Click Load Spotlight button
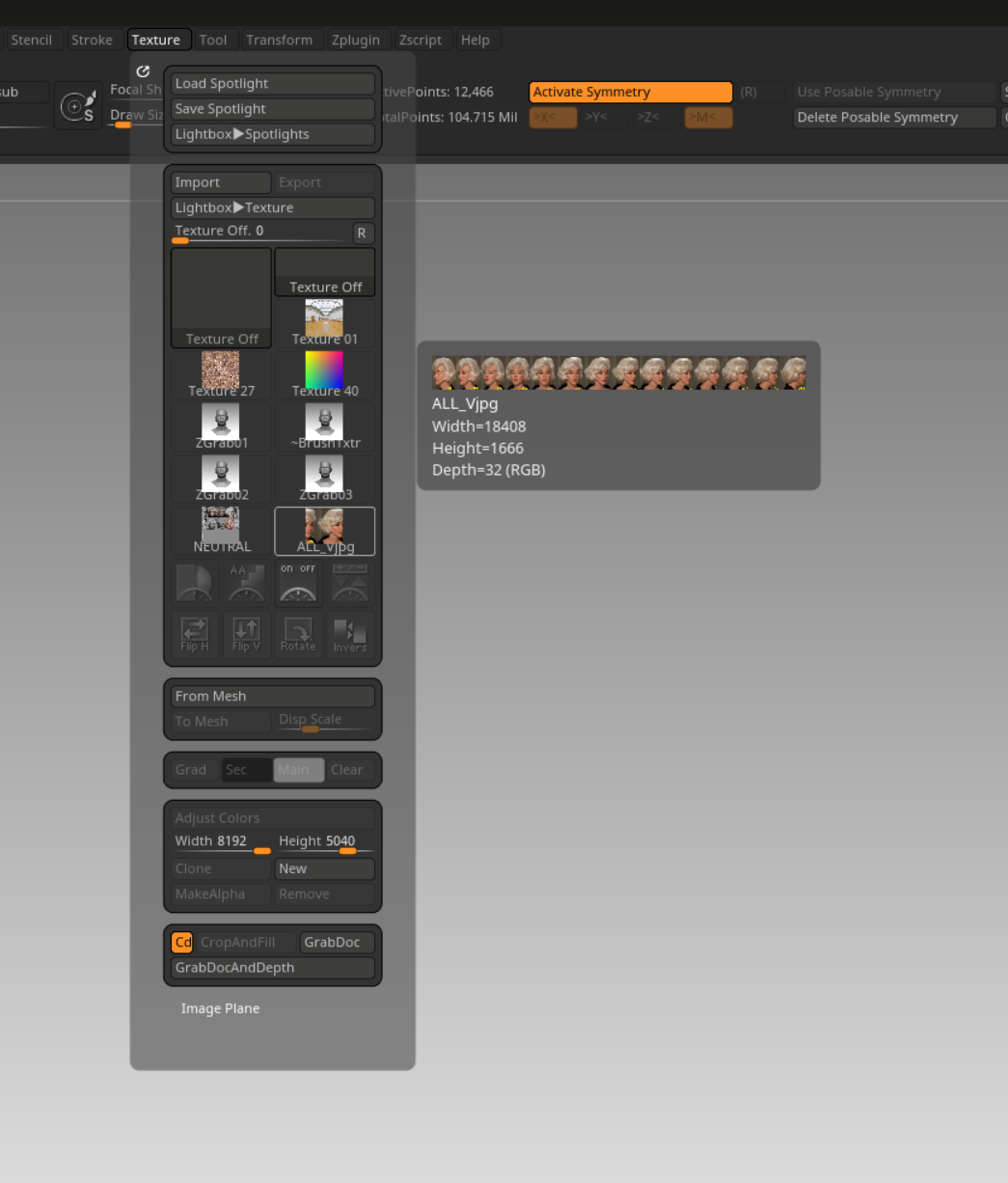Screen dimensions: 1008x1183 [273, 84]
